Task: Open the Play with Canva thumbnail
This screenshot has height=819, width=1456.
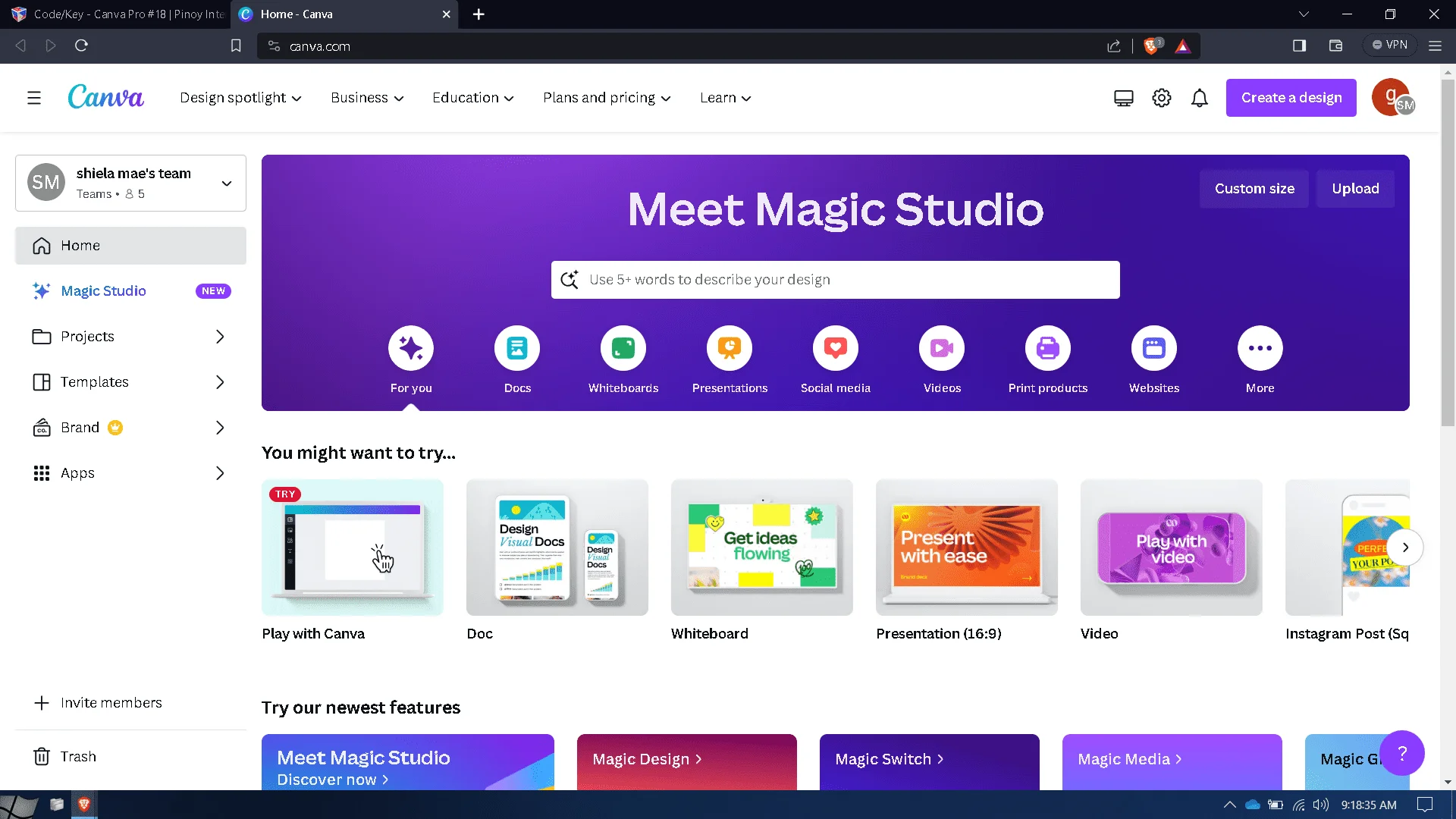Action: pos(353,548)
